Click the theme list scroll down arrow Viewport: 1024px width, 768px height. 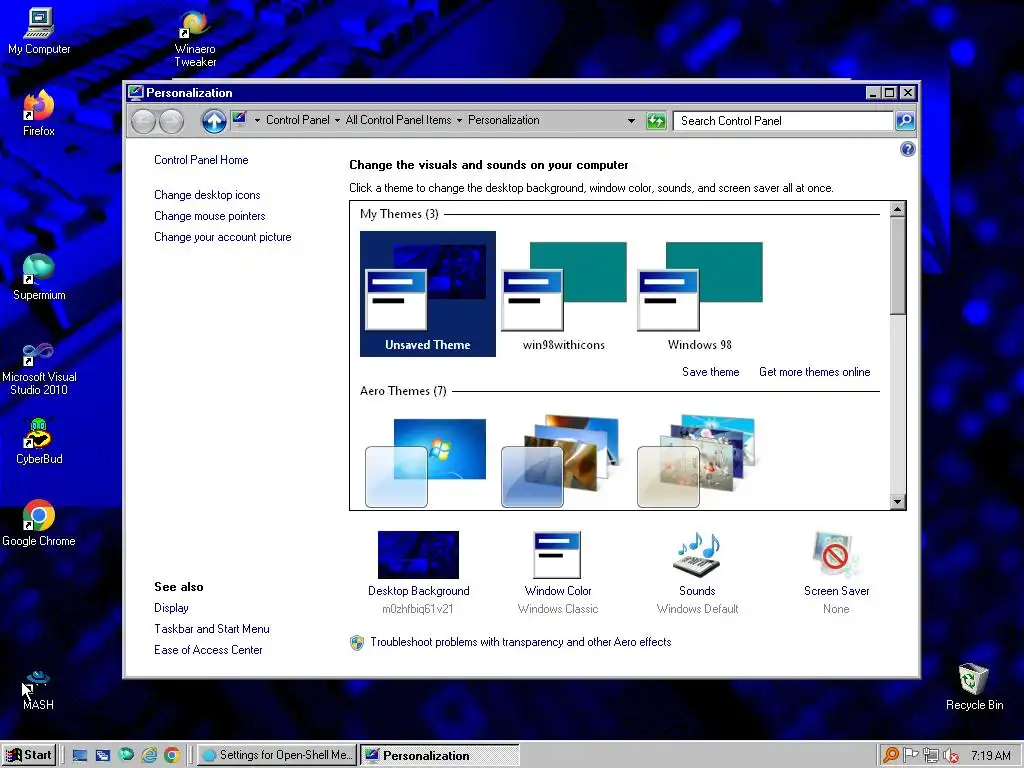click(898, 502)
